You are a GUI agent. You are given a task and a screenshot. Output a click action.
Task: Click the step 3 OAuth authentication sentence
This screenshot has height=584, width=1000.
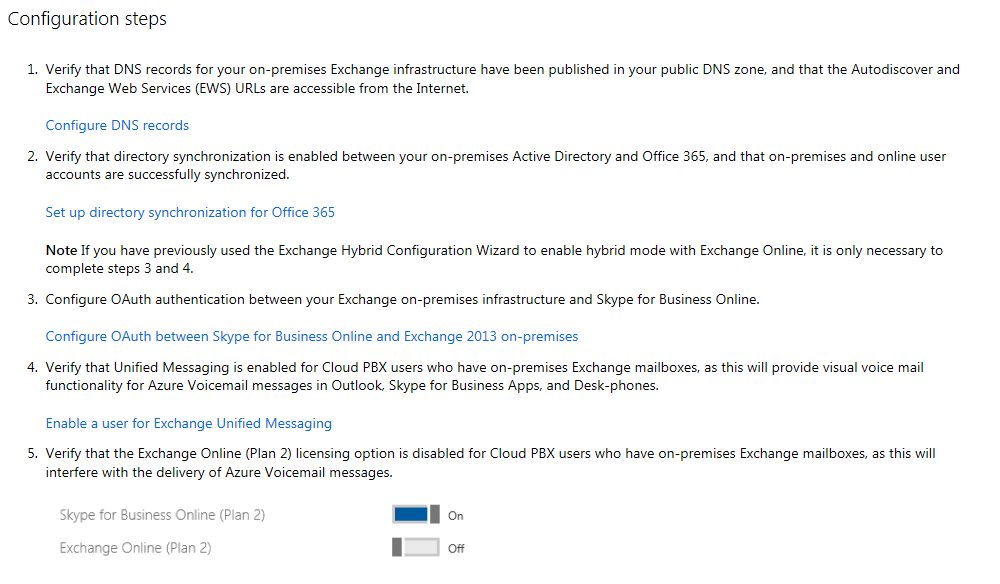[402, 299]
